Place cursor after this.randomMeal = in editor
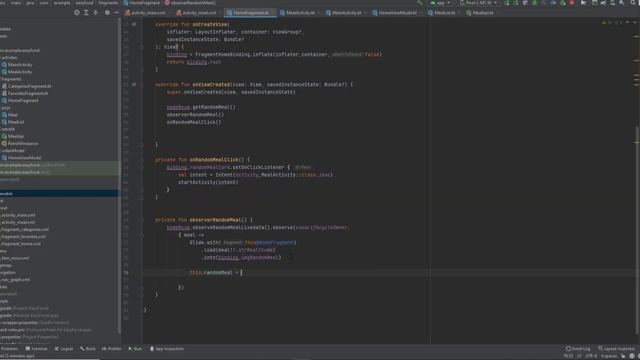The width and height of the screenshot is (640, 360). pyautogui.click(x=242, y=273)
